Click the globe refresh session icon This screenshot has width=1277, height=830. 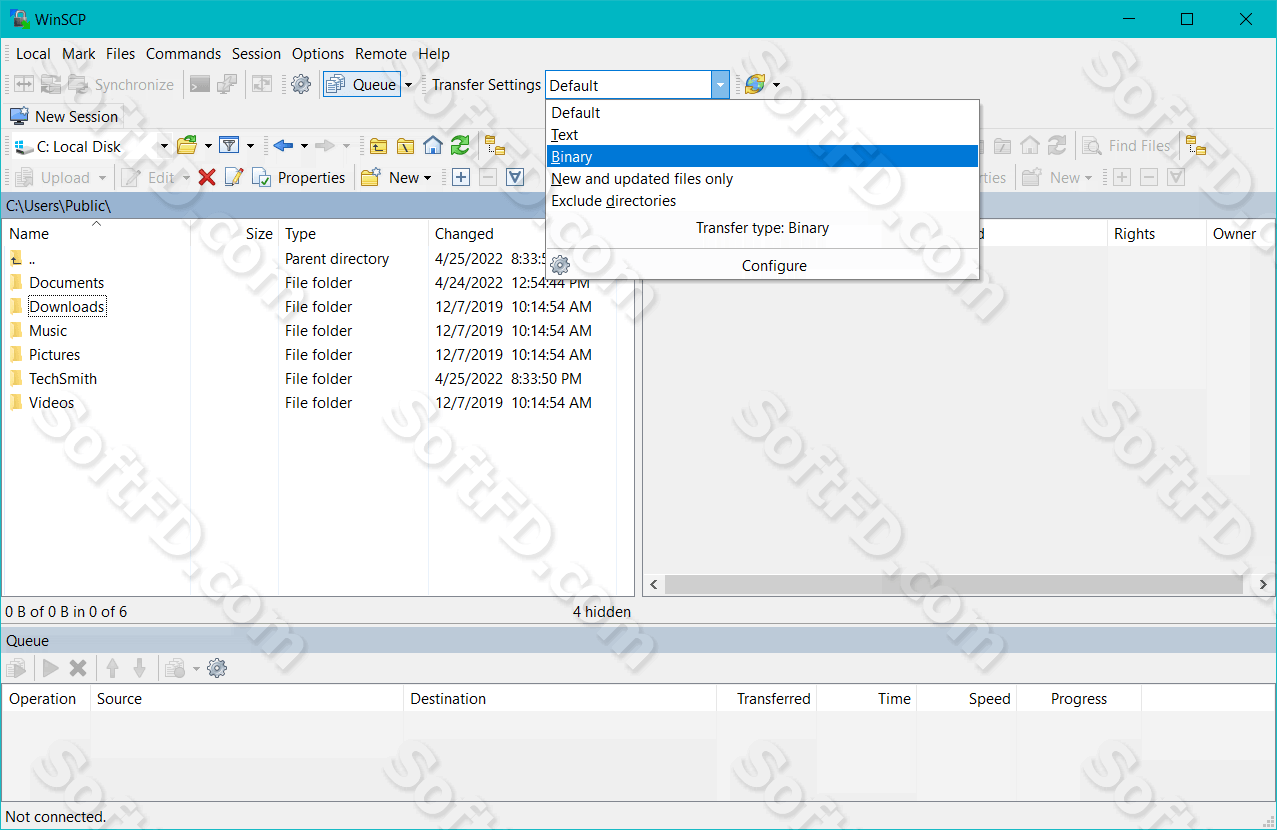point(755,85)
